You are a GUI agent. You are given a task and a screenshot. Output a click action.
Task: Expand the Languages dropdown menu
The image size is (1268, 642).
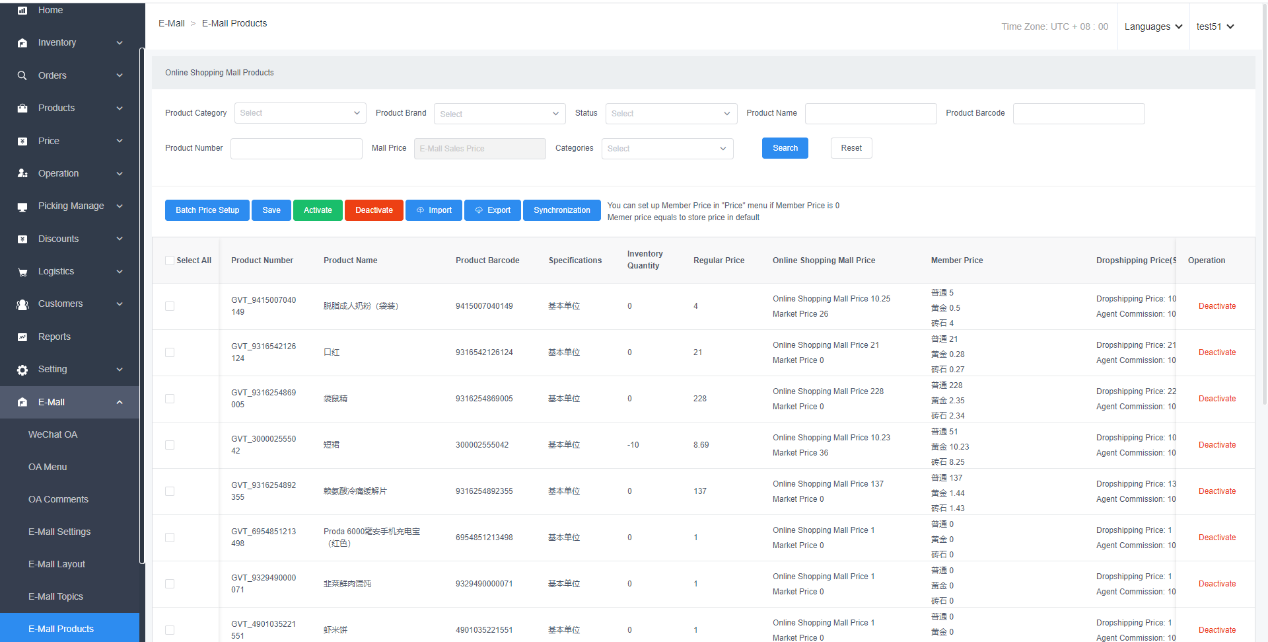click(x=1152, y=27)
